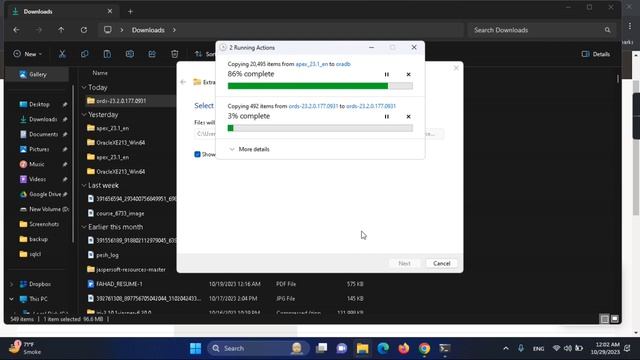
Task: Click the Search Downloads field
Action: click(x=542, y=30)
